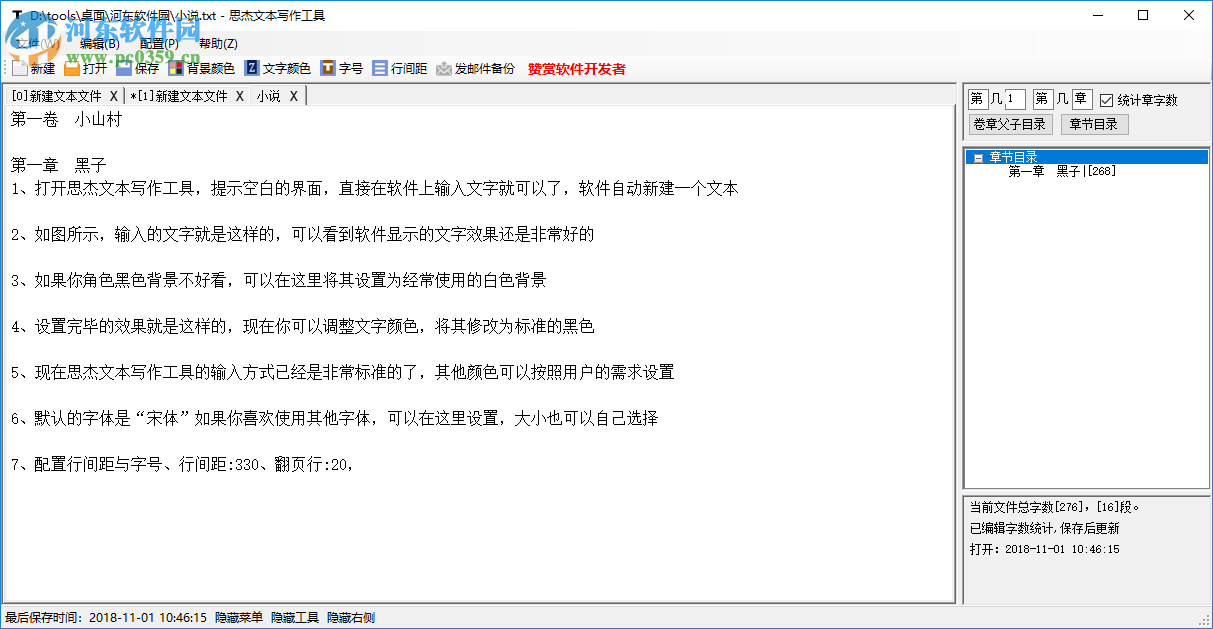Click the input field containing 1
1213x629 pixels.
[x=1015, y=99]
